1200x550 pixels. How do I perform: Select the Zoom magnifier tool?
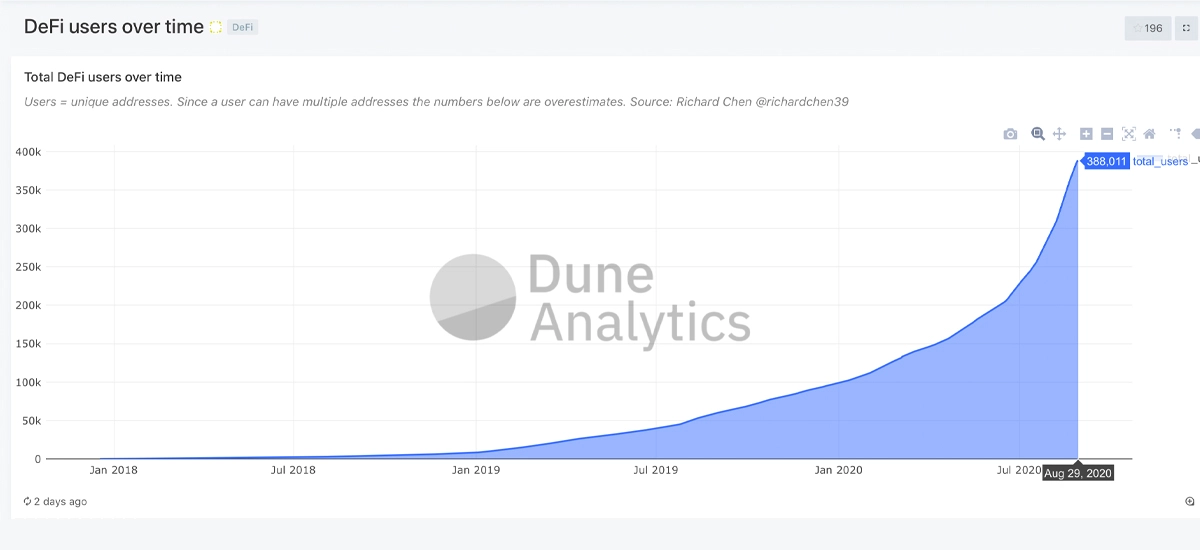1038,134
